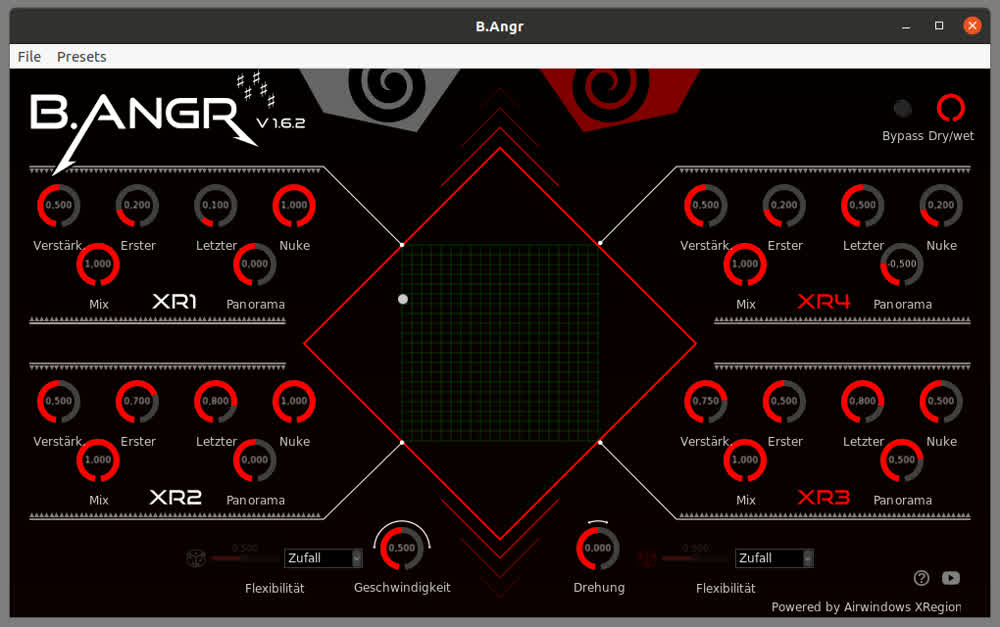Click the XR1 Verstärk. dial
This screenshot has height=627, width=1000.
pyautogui.click(x=59, y=205)
